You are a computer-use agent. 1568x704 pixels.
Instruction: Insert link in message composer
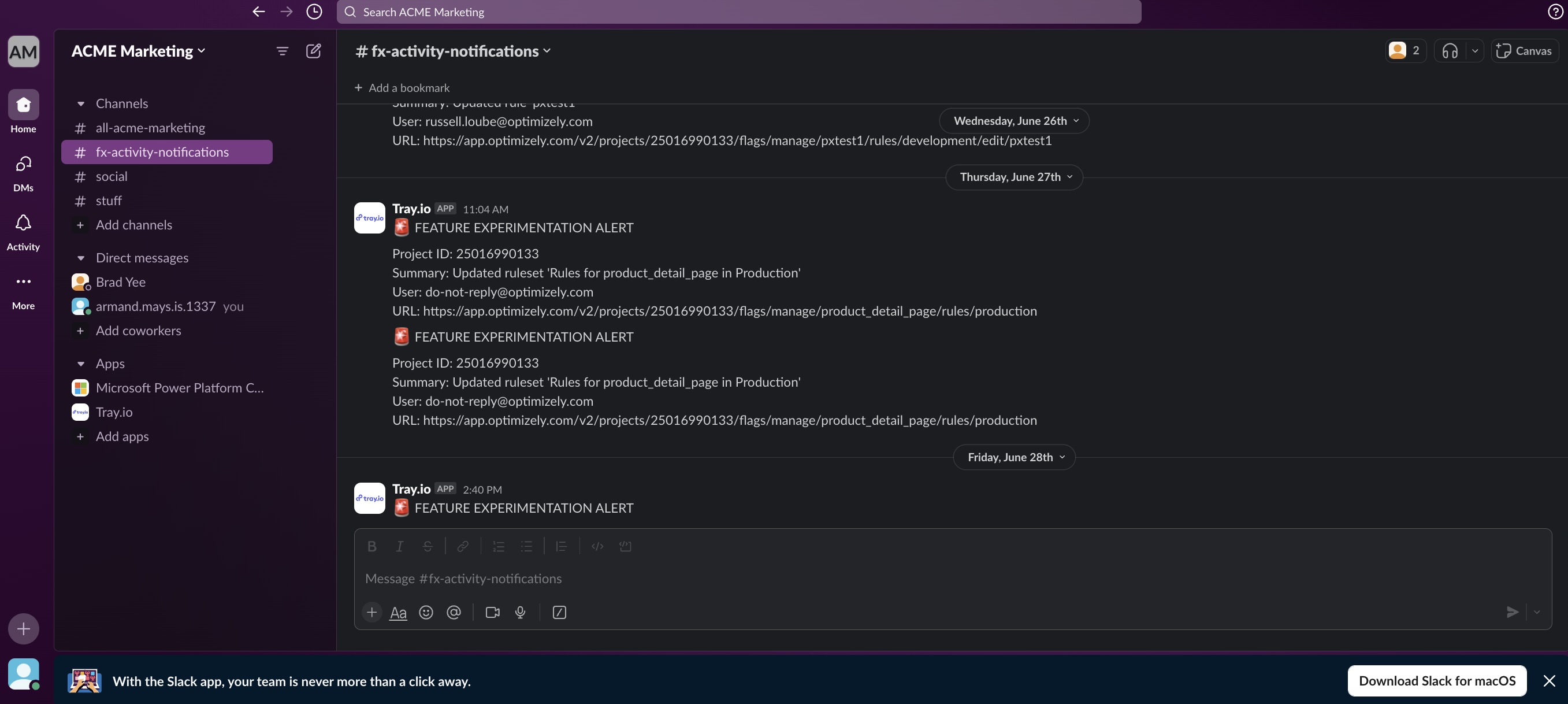[x=463, y=546]
